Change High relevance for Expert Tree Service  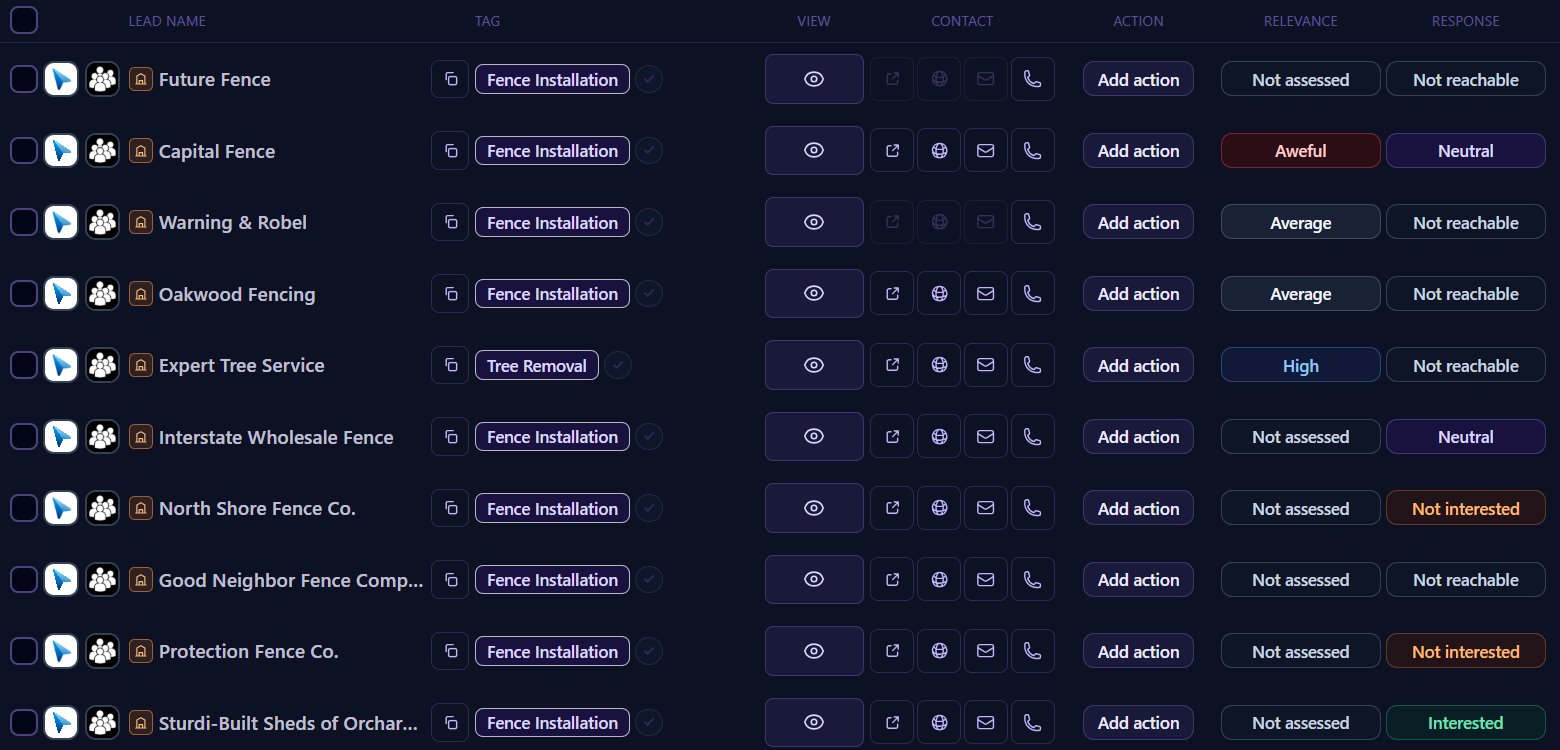click(x=1301, y=366)
